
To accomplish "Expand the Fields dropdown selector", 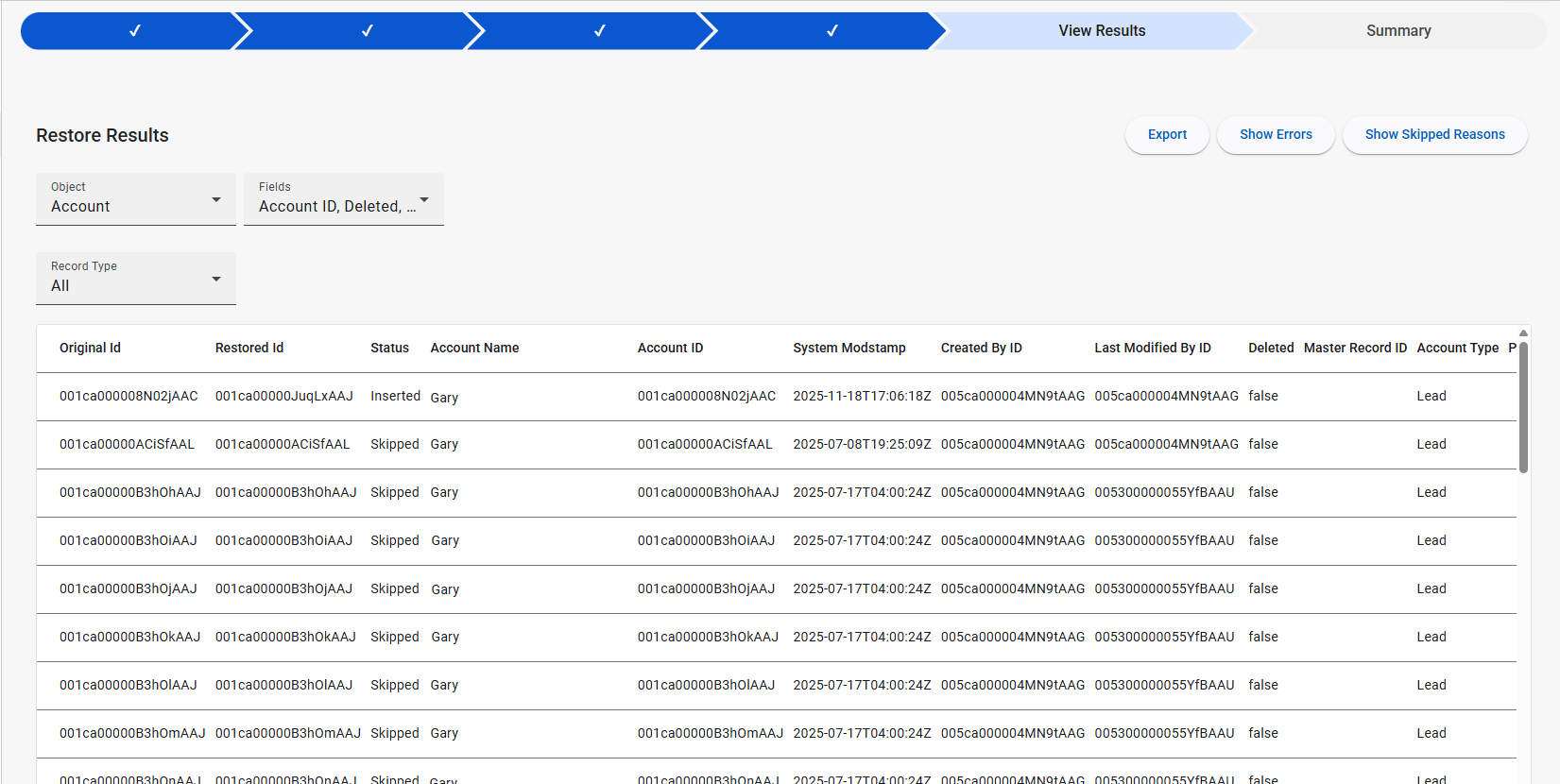I will (344, 199).
